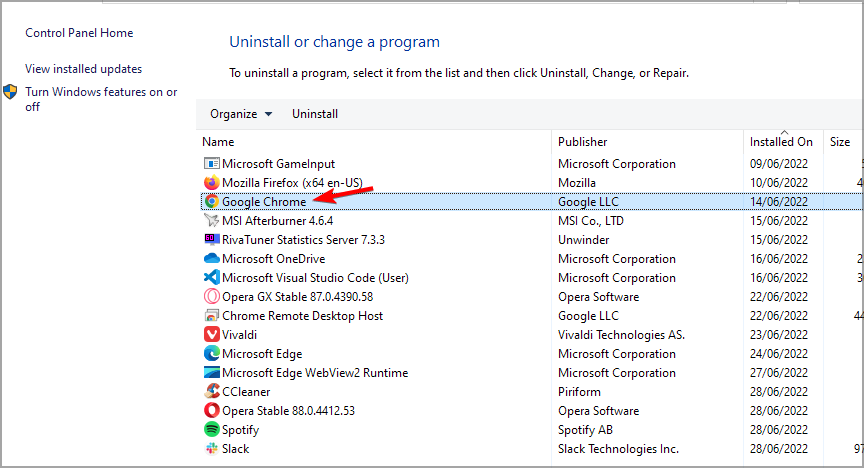Click the Mozilla publisher cell
The height and width of the screenshot is (468, 864).
576,182
